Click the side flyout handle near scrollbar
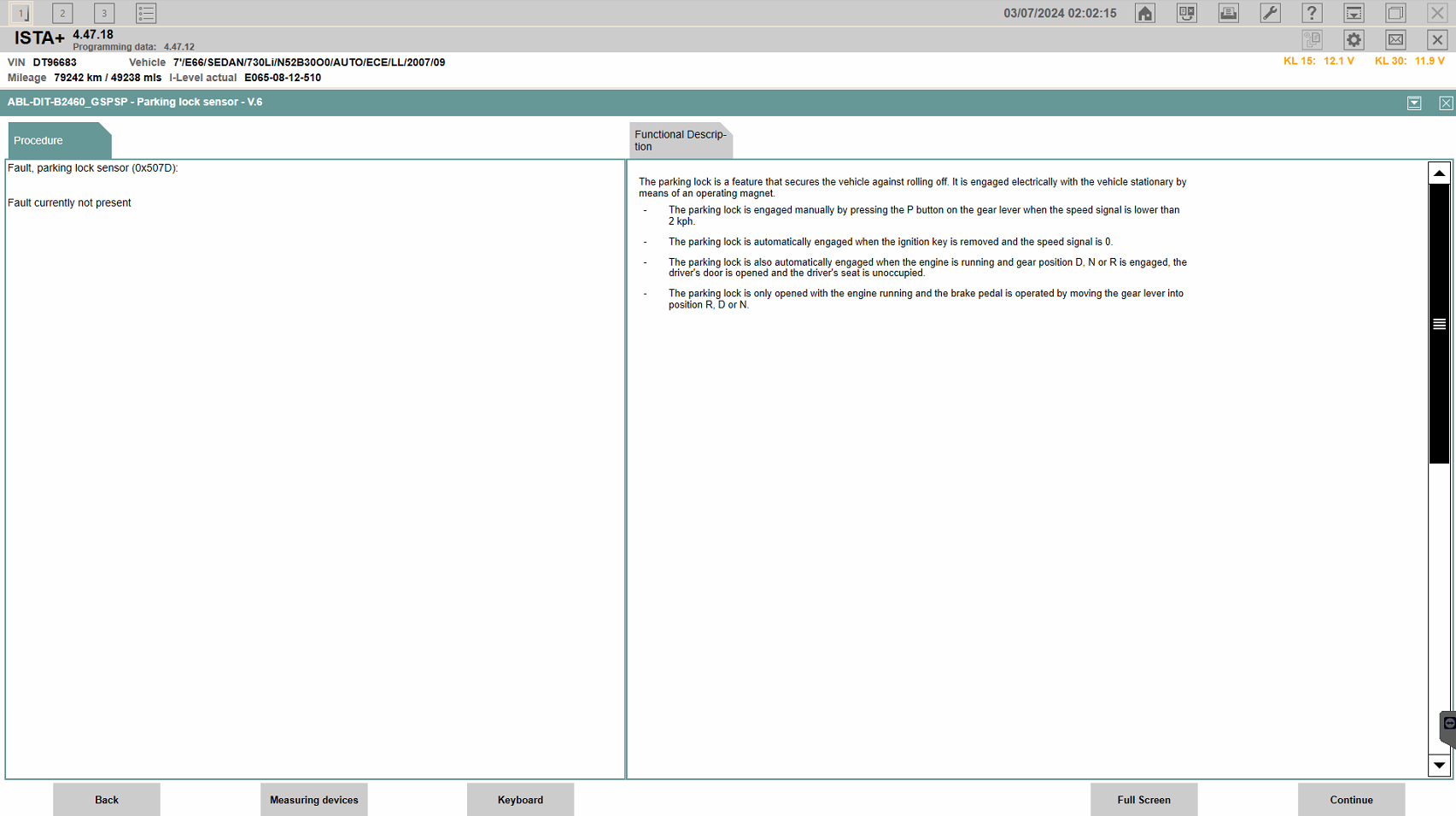Screen dimensions: 1456x816 tap(1448, 729)
